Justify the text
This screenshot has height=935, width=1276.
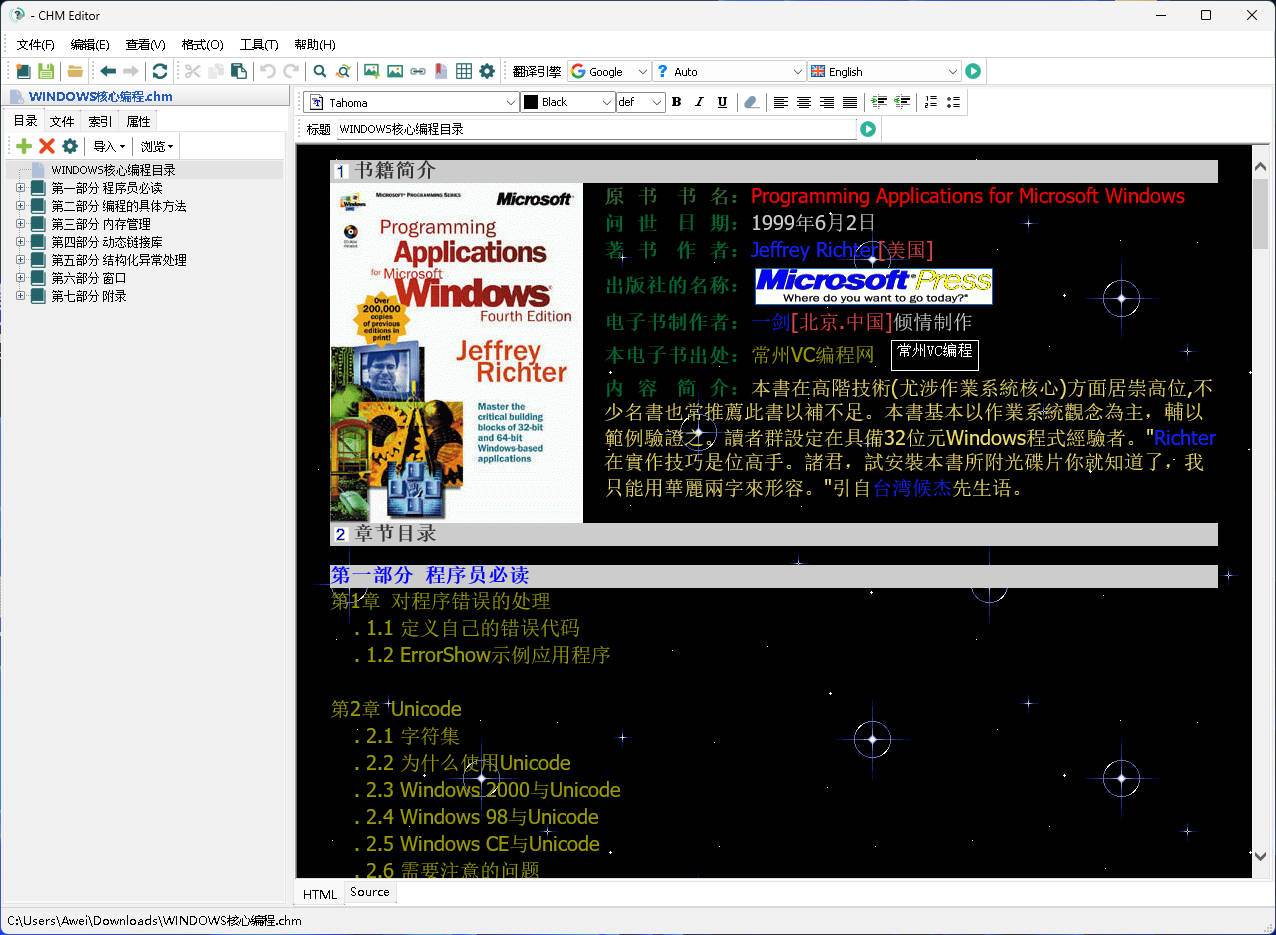click(850, 102)
